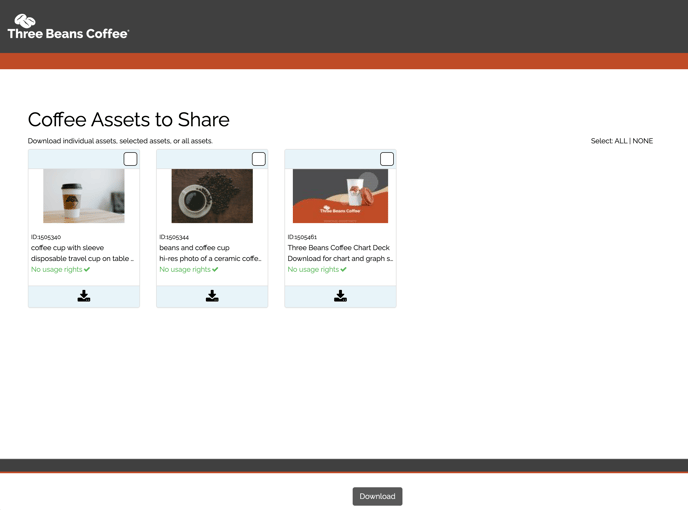
Task: Click the 'beans and coffee cup' title
Action: click(194, 247)
